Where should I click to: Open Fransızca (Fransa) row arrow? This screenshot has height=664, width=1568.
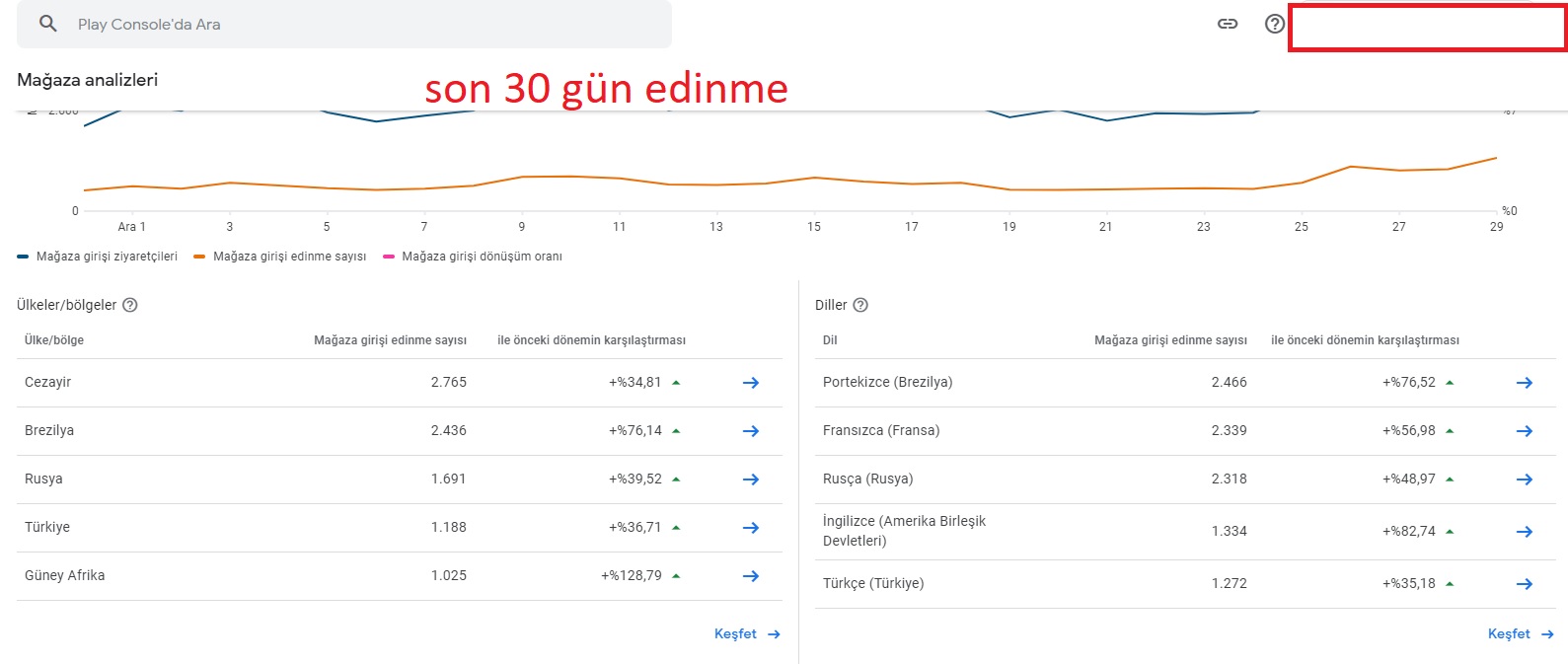pos(1525,431)
